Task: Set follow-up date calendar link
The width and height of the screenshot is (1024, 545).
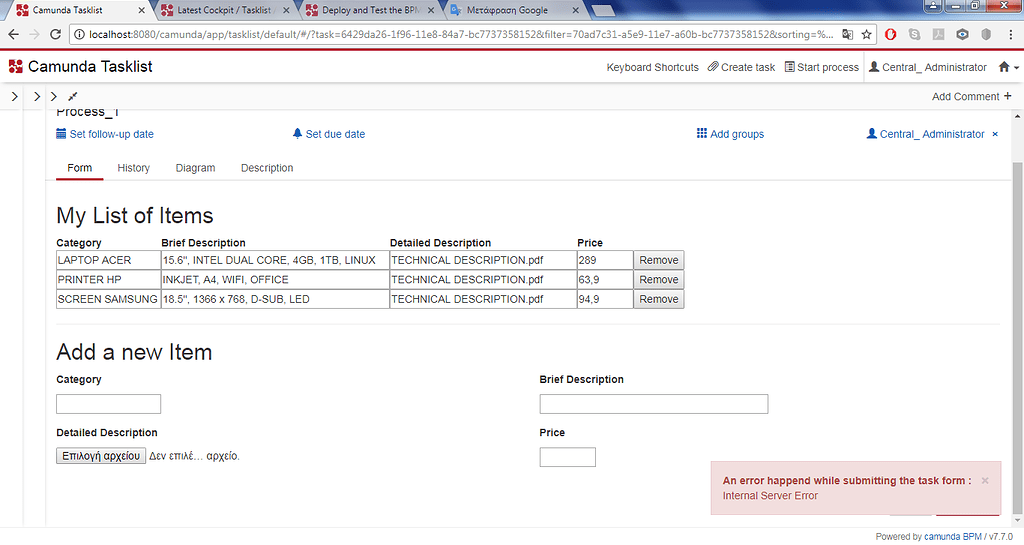Action: [x=105, y=134]
